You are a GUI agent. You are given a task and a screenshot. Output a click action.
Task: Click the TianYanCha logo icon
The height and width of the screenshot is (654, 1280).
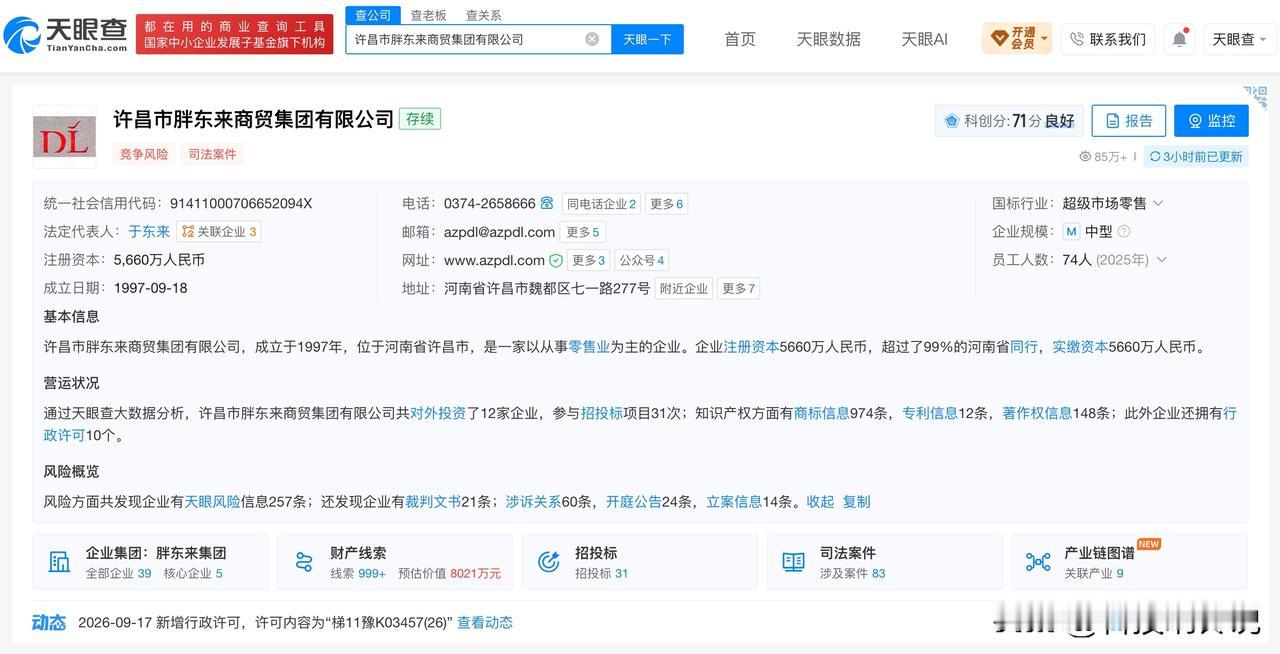point(22,35)
